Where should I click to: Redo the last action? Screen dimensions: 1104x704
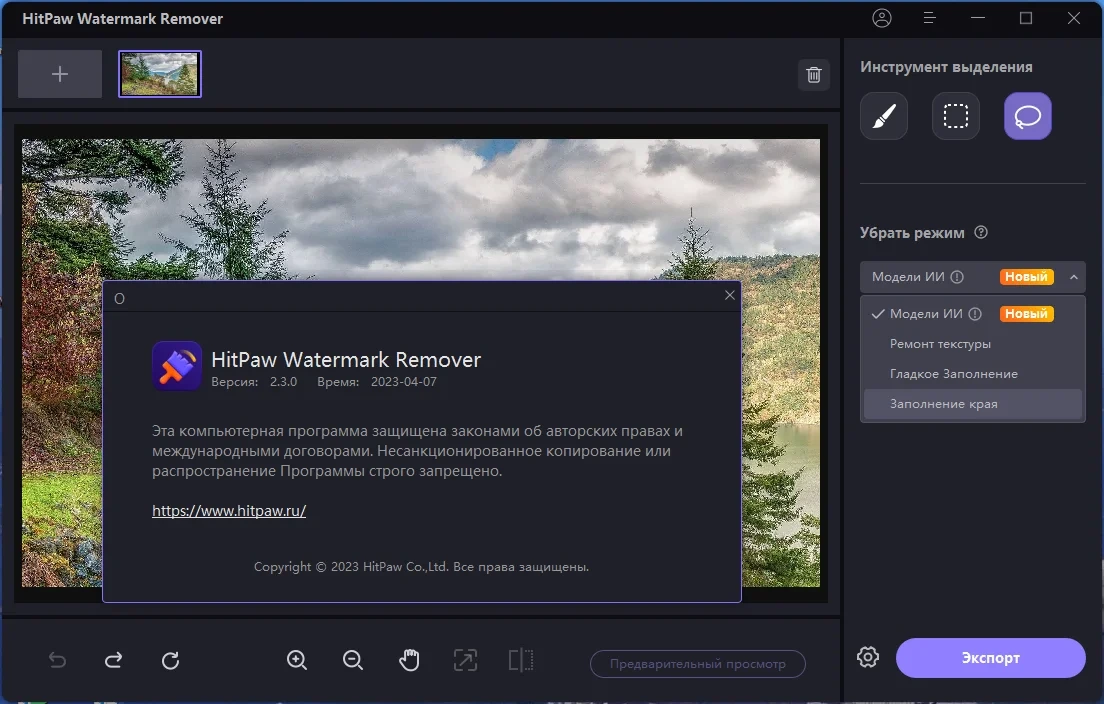coord(113,660)
